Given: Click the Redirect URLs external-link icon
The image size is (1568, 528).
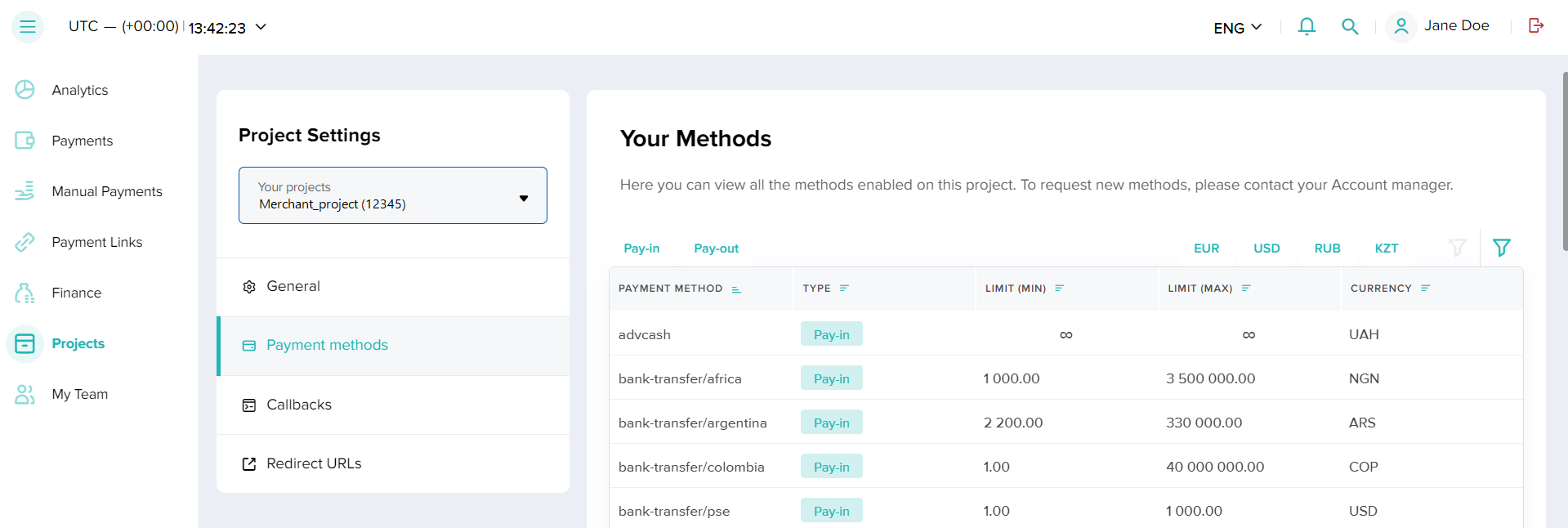Looking at the screenshot, I should (249, 464).
